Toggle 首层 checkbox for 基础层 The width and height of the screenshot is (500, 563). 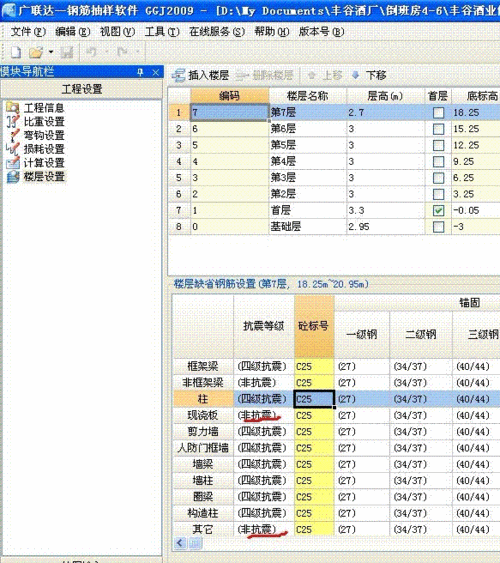[x=438, y=227]
